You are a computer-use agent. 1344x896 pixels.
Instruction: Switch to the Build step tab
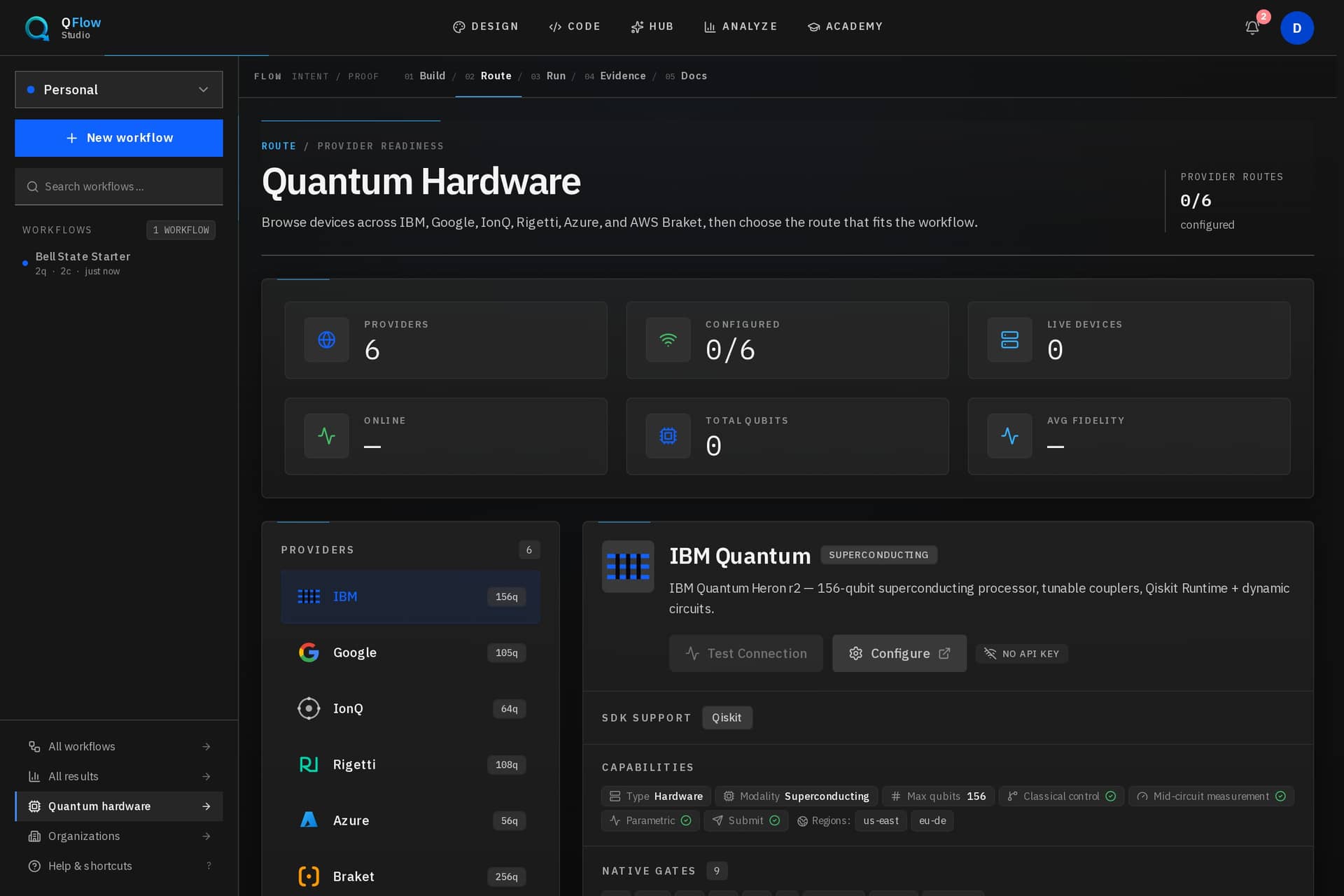pos(425,76)
